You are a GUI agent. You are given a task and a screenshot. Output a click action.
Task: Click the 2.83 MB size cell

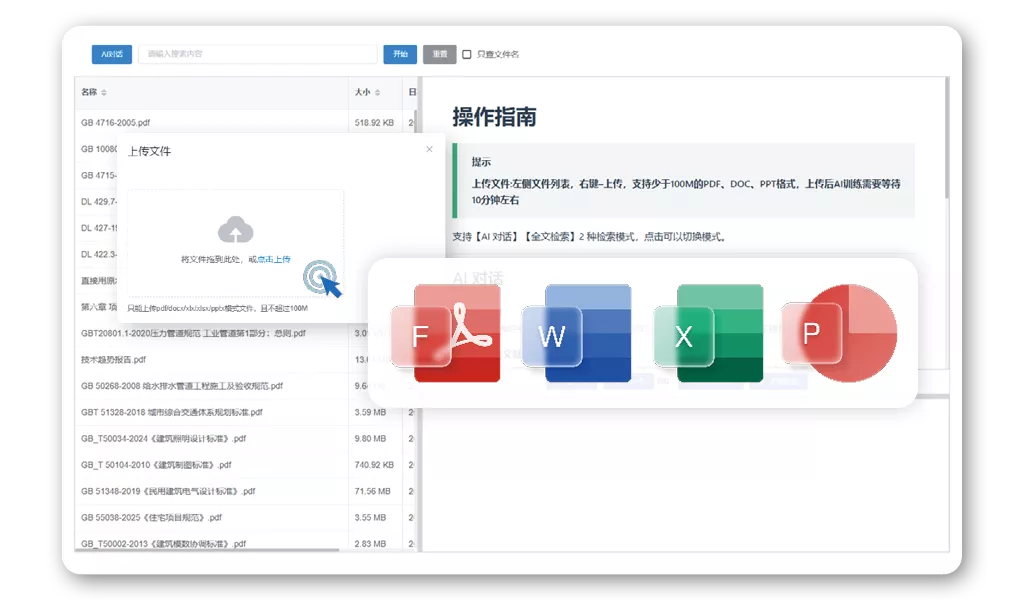coord(370,544)
